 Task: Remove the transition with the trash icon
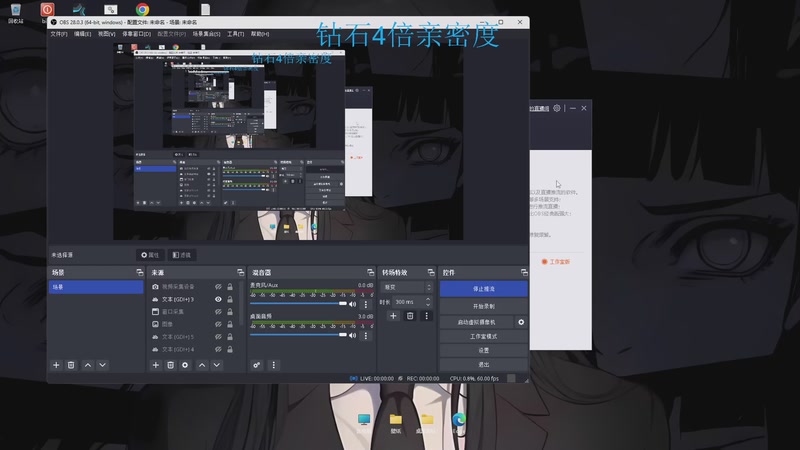pos(410,316)
